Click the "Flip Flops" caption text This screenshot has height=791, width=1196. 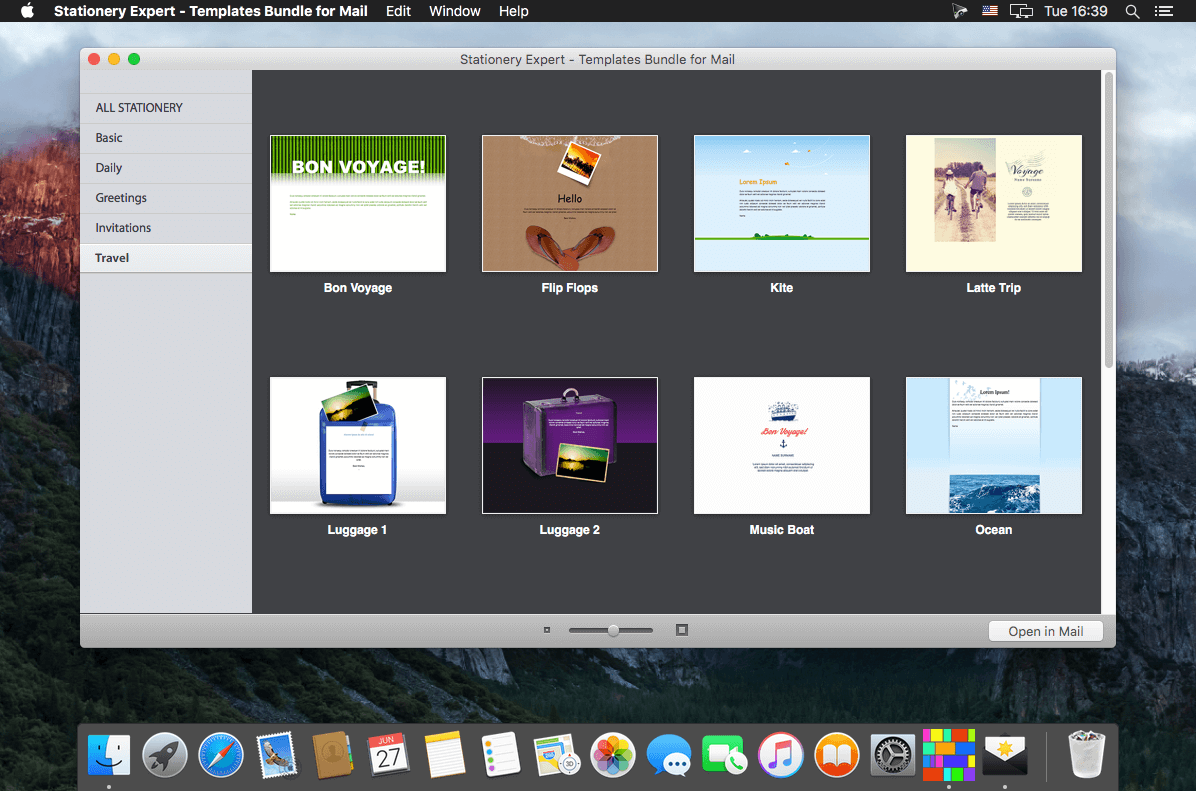click(570, 288)
